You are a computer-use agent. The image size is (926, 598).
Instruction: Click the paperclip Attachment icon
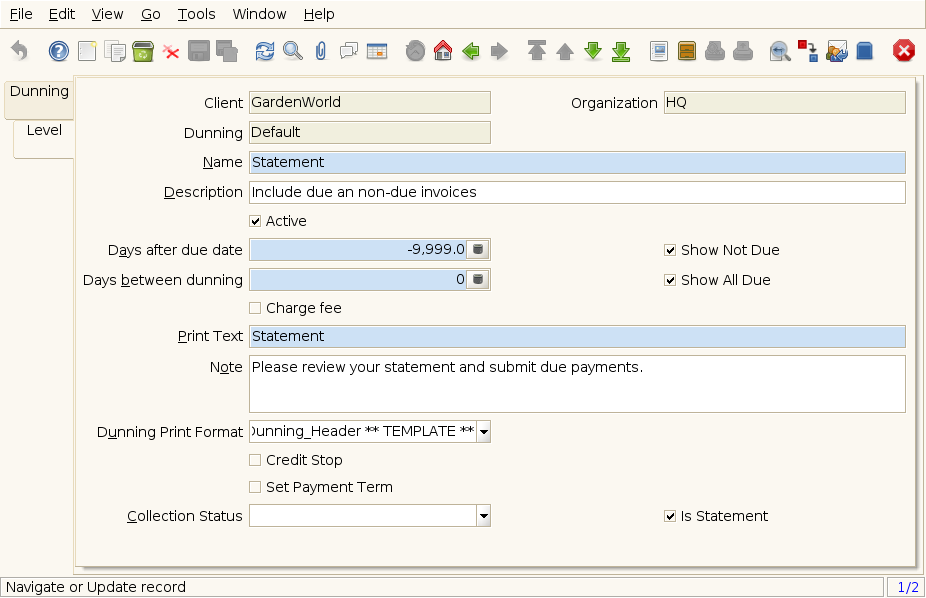click(x=320, y=51)
